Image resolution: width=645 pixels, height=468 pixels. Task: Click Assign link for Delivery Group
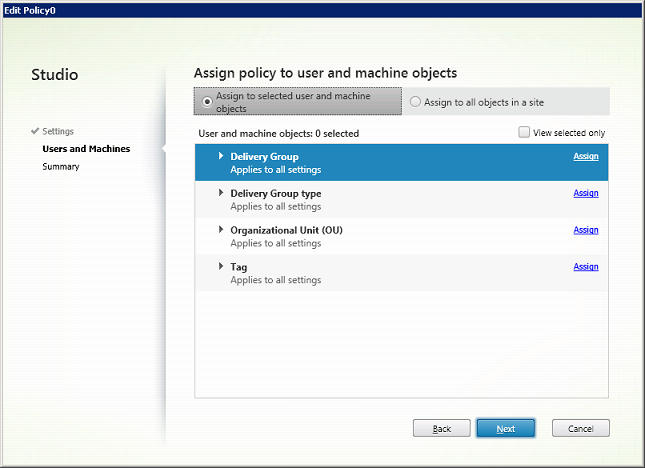pyautogui.click(x=585, y=157)
